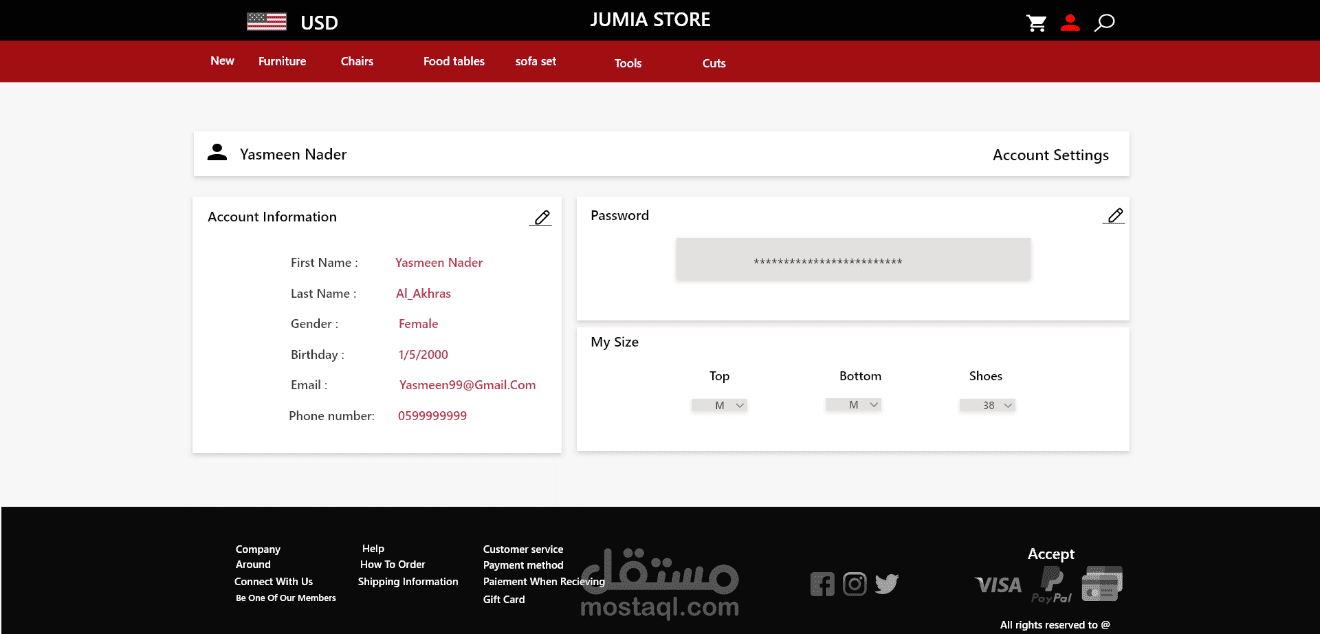Click the credit card payment icon
The height and width of the screenshot is (634, 1320).
(1102, 584)
